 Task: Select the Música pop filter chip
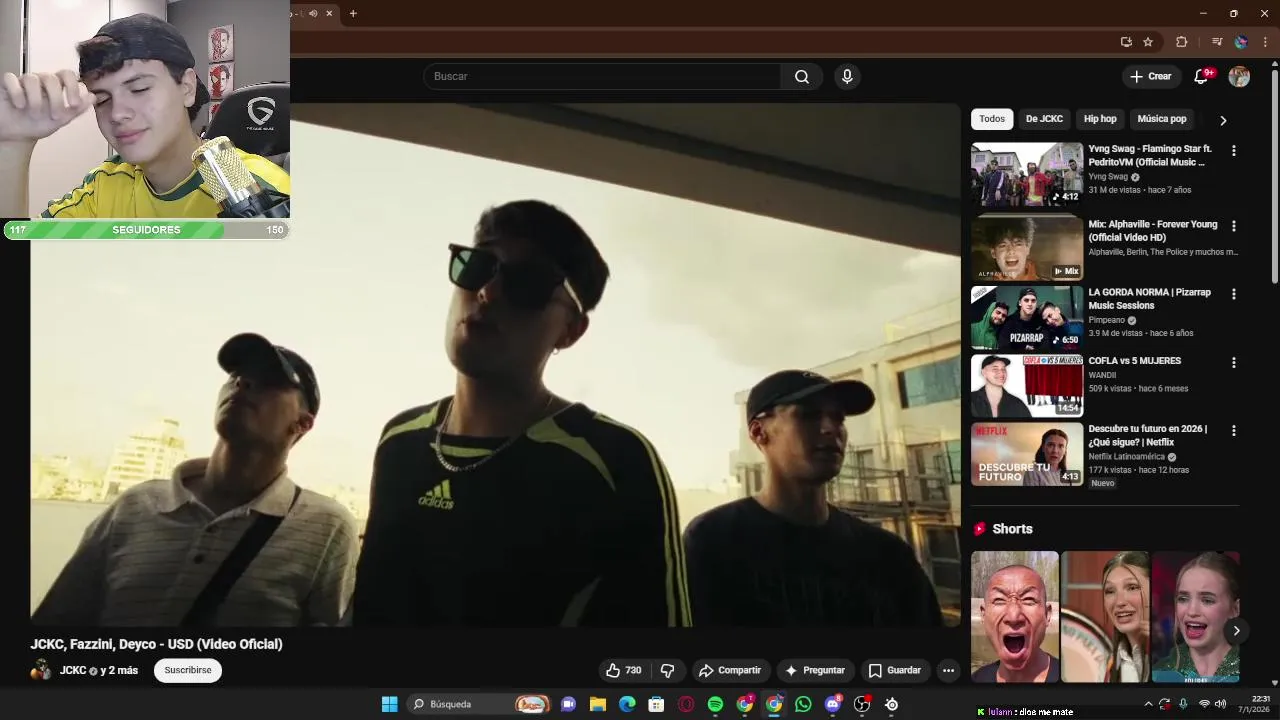tap(1162, 119)
